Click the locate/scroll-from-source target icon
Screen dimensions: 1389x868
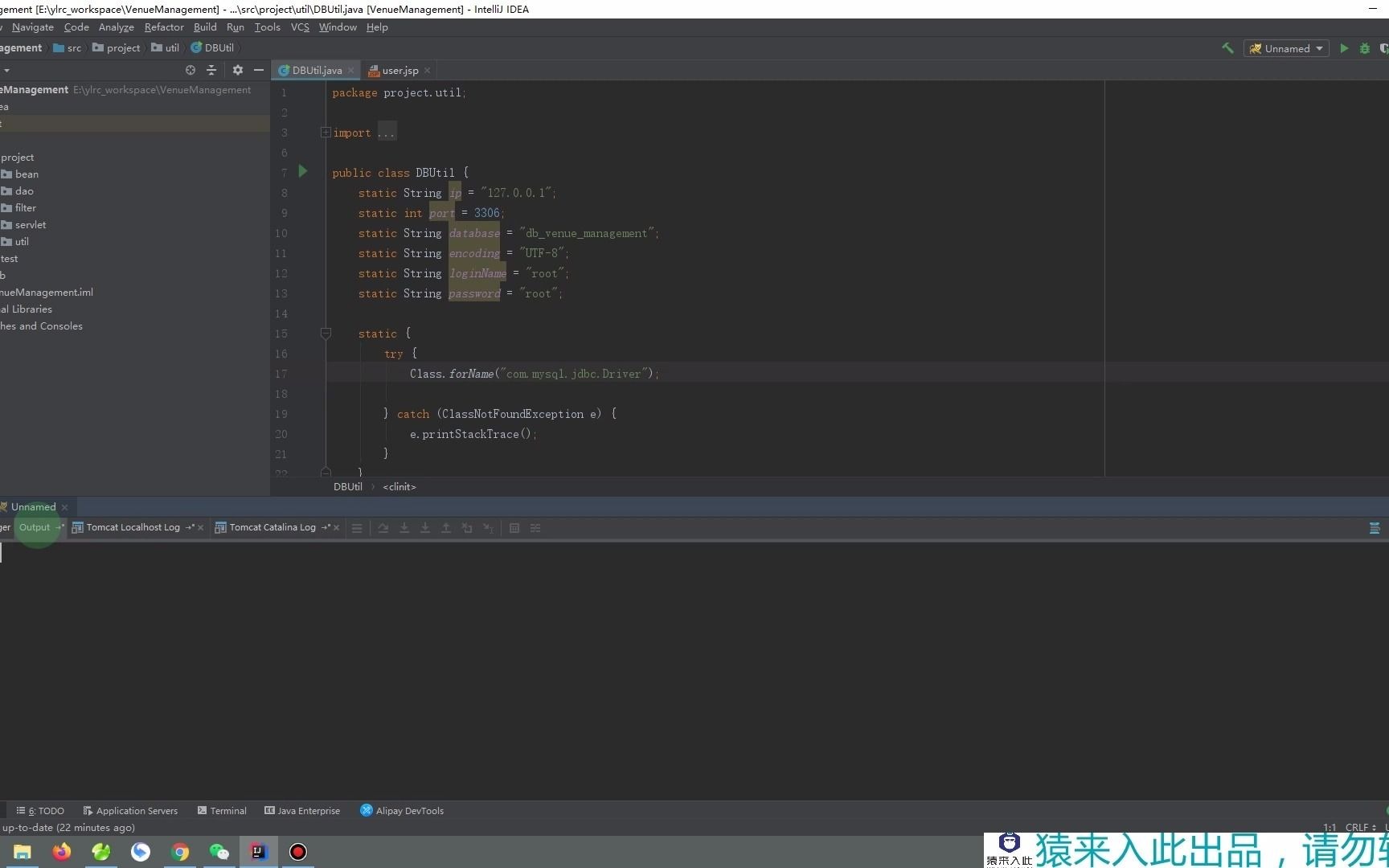[x=191, y=70]
